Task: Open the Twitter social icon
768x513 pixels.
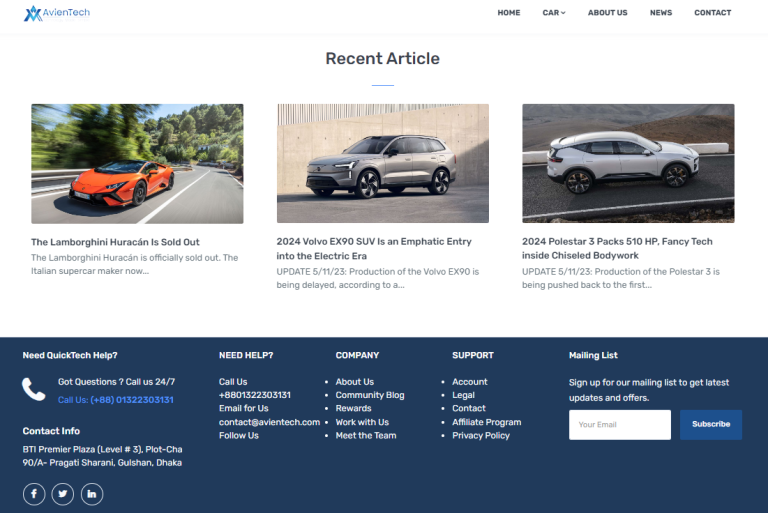Action: pyautogui.click(x=63, y=494)
